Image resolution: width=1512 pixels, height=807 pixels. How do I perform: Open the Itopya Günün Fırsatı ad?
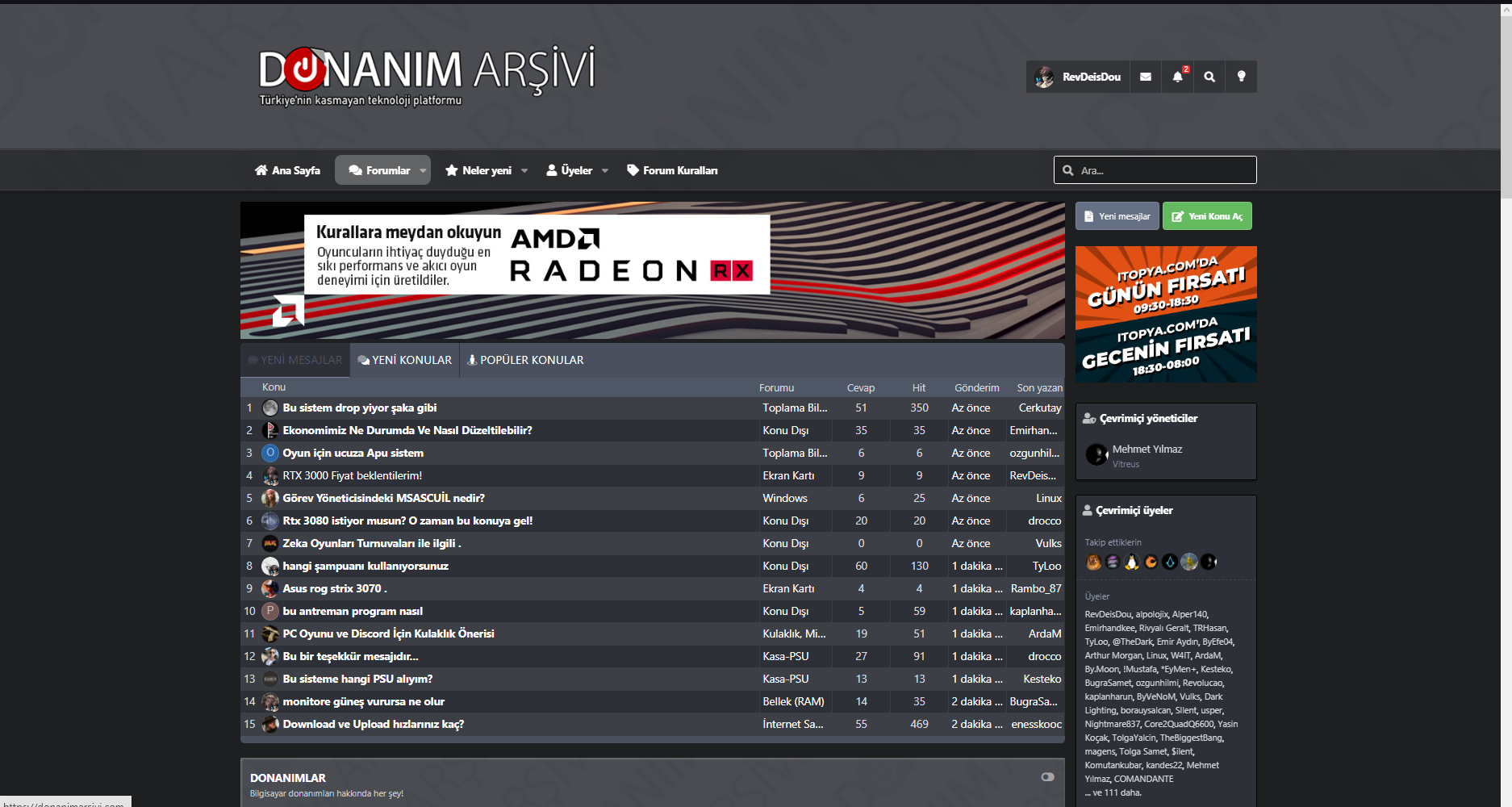[1166, 314]
